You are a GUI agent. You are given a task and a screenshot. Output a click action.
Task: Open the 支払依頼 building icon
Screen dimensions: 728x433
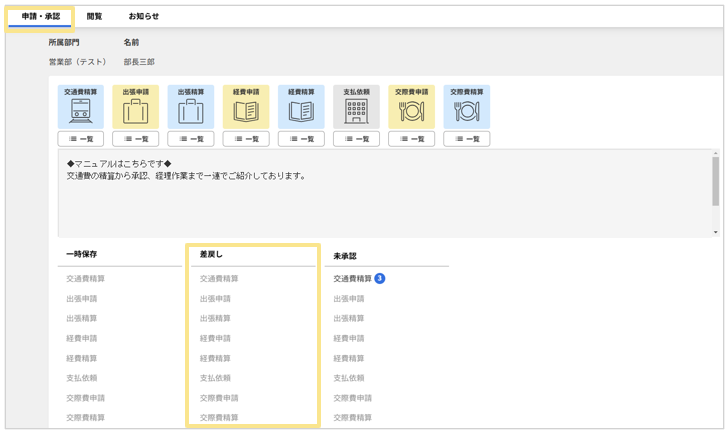[x=356, y=108]
